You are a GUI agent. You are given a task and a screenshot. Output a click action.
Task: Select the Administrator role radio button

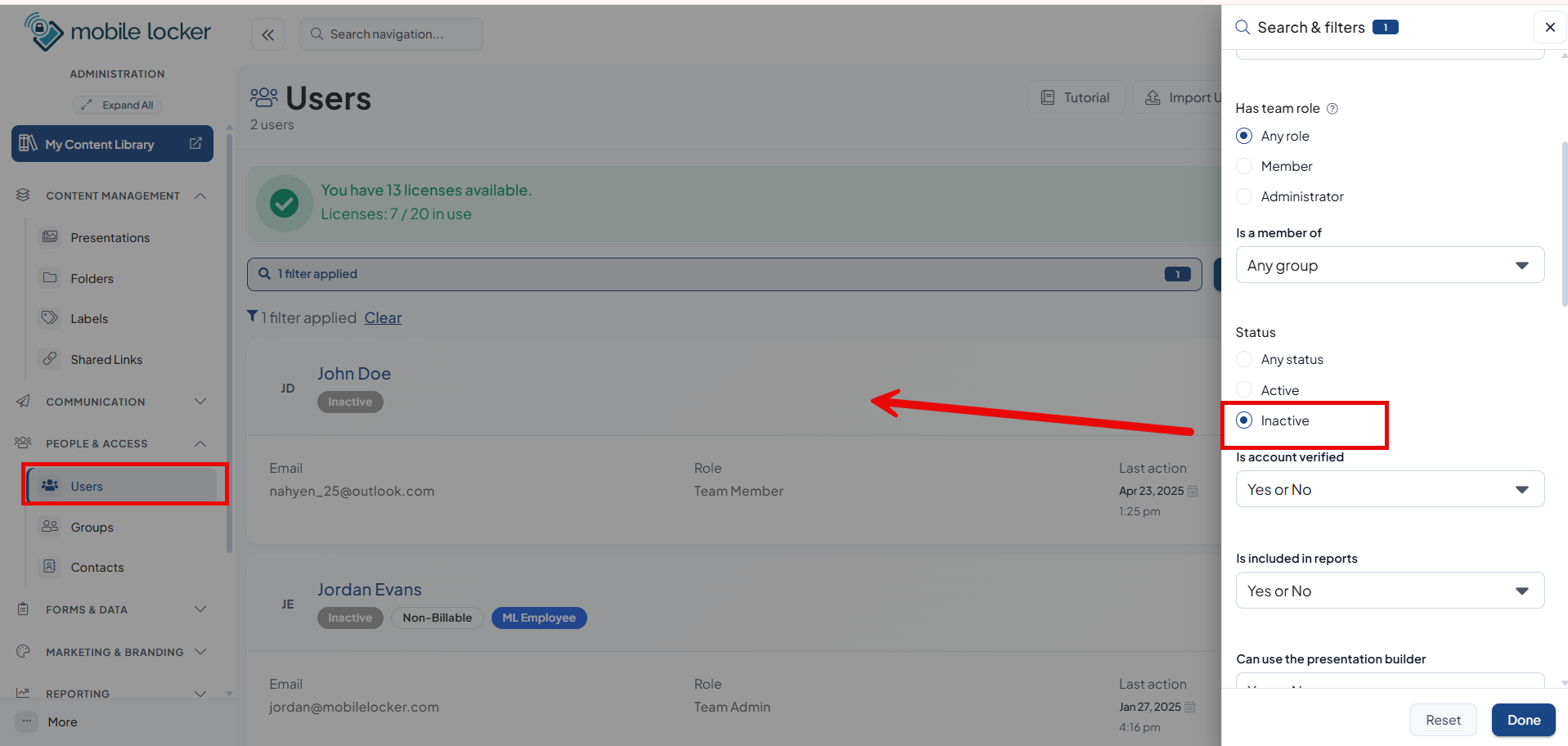[x=1244, y=196]
